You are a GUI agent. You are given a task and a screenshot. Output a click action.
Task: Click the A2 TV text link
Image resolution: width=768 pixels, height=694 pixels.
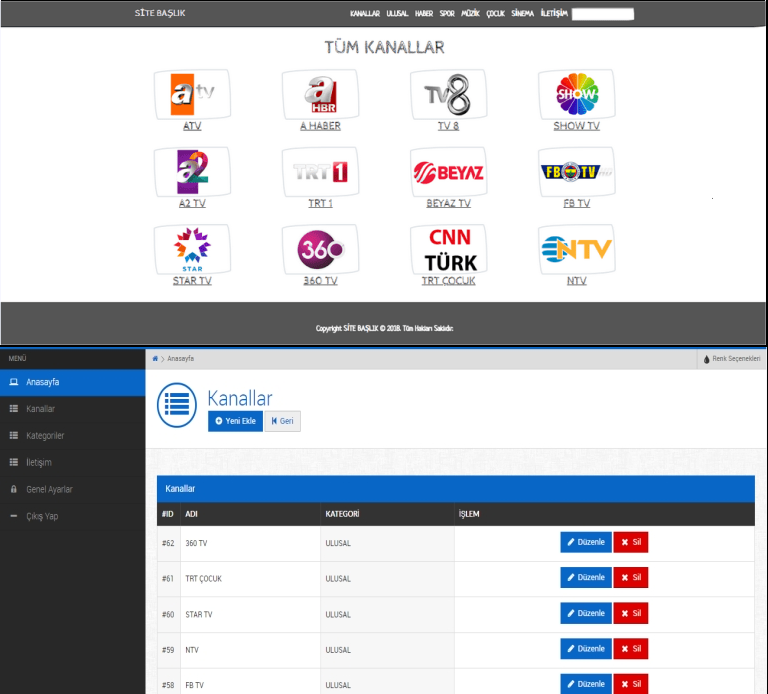pyautogui.click(x=192, y=203)
